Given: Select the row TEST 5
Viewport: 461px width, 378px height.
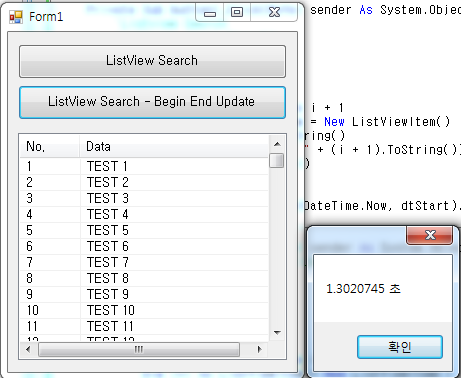Looking at the screenshot, I should pyautogui.click(x=144, y=230).
